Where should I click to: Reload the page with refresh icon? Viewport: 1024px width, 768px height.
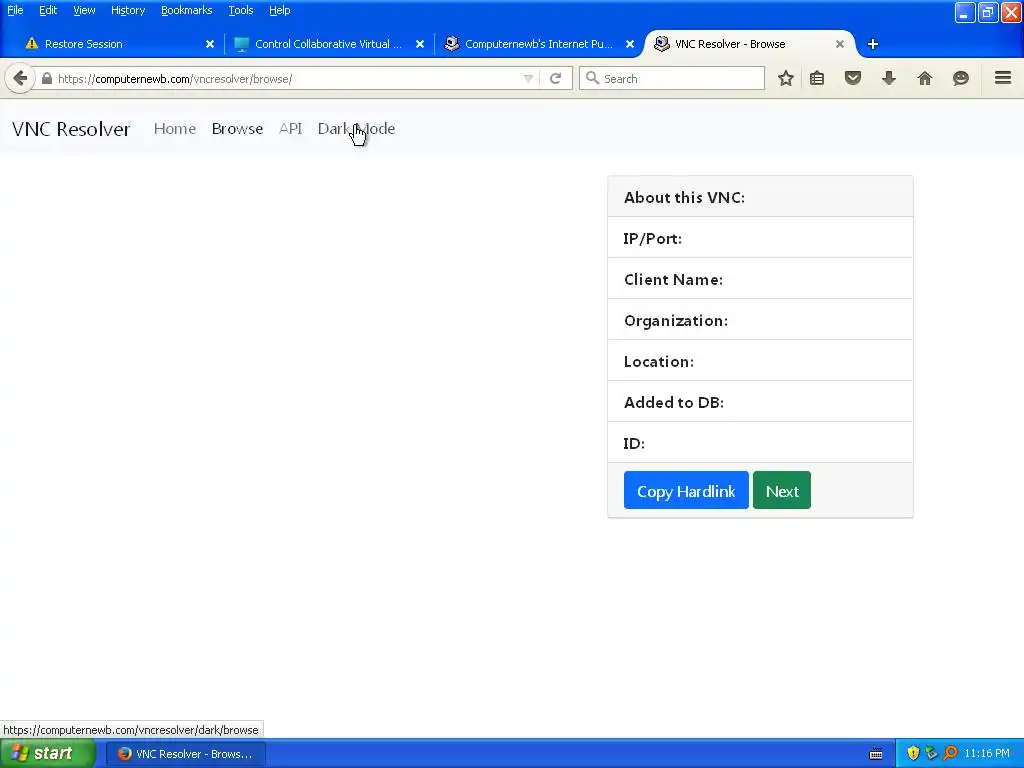click(556, 78)
